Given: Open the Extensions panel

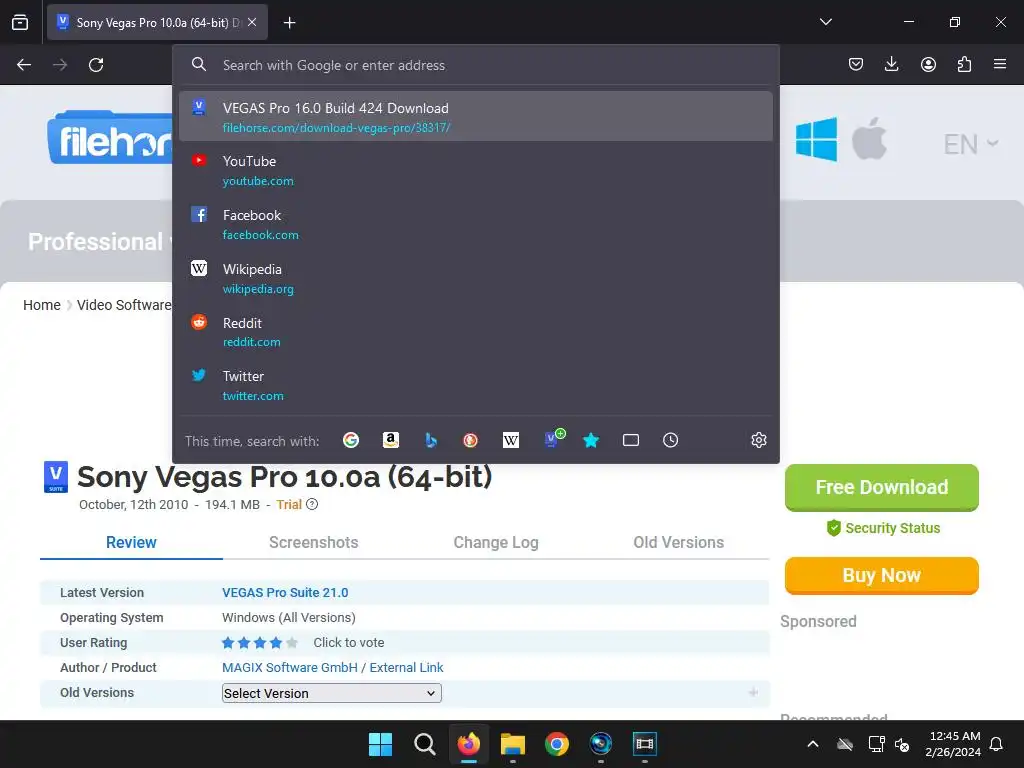Looking at the screenshot, I should point(964,64).
